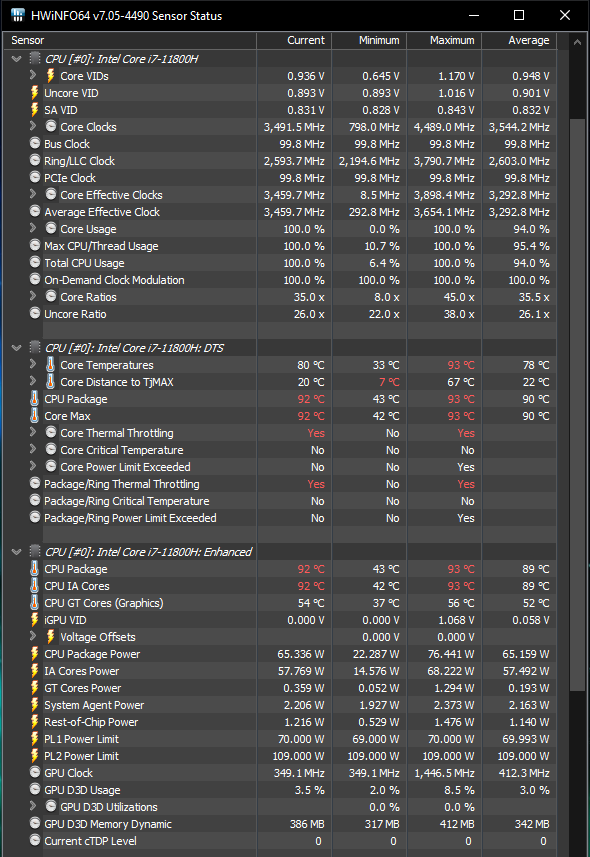Click the lightning icon beside iGPU VID
The height and width of the screenshot is (857, 590).
[x=34, y=619]
